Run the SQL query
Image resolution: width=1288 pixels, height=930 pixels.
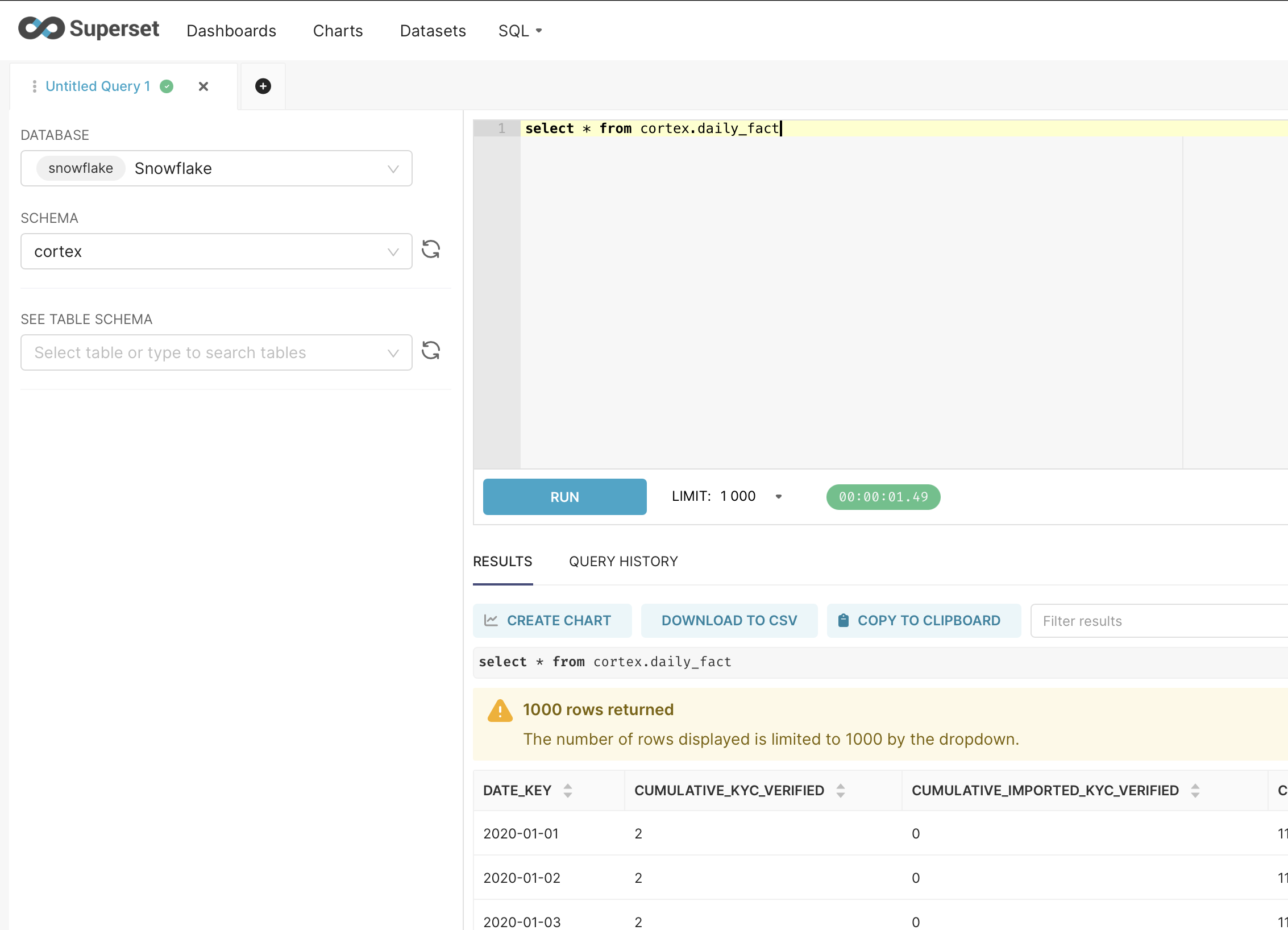[565, 497]
